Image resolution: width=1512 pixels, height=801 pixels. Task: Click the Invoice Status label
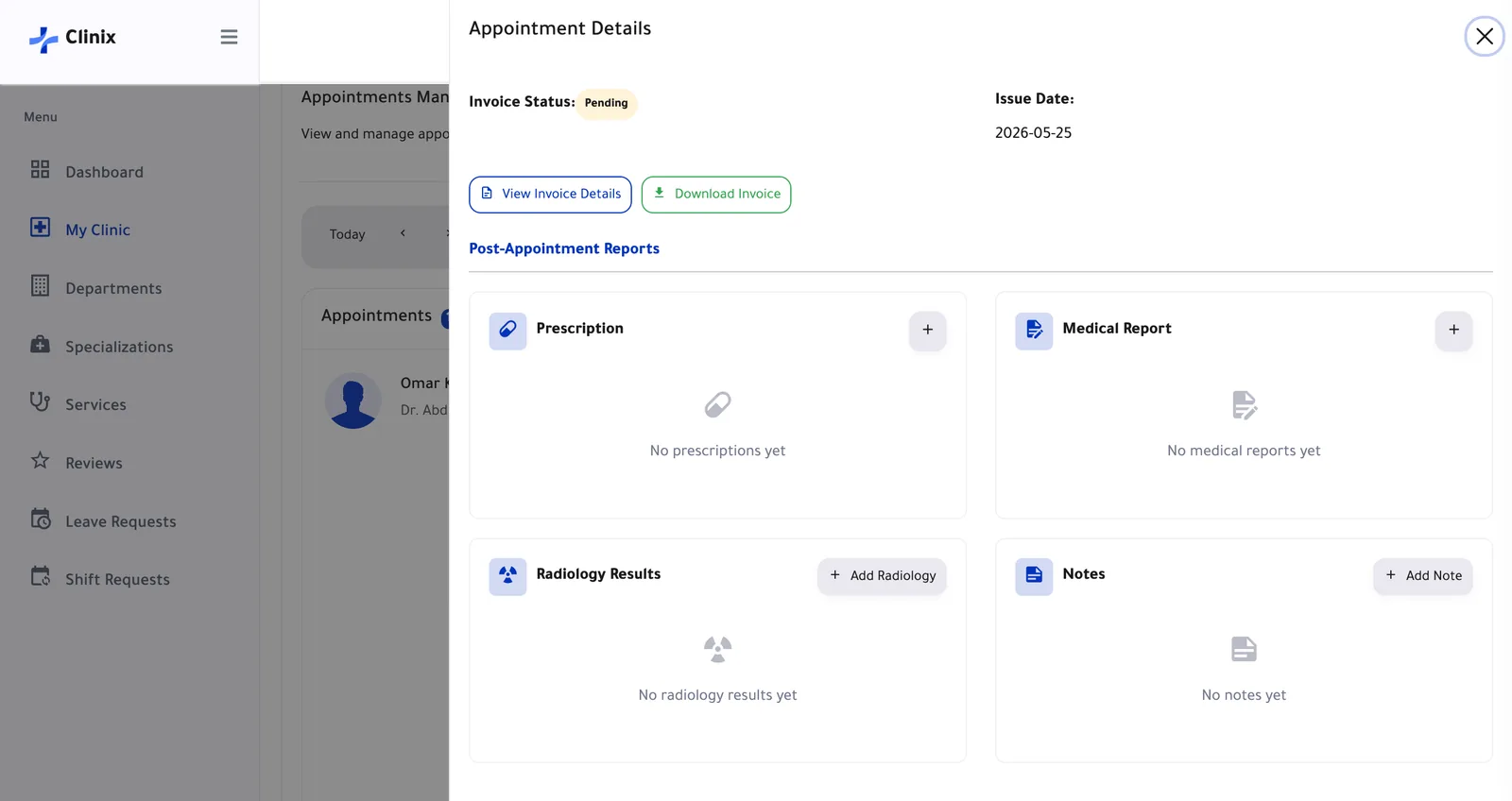pos(522,102)
